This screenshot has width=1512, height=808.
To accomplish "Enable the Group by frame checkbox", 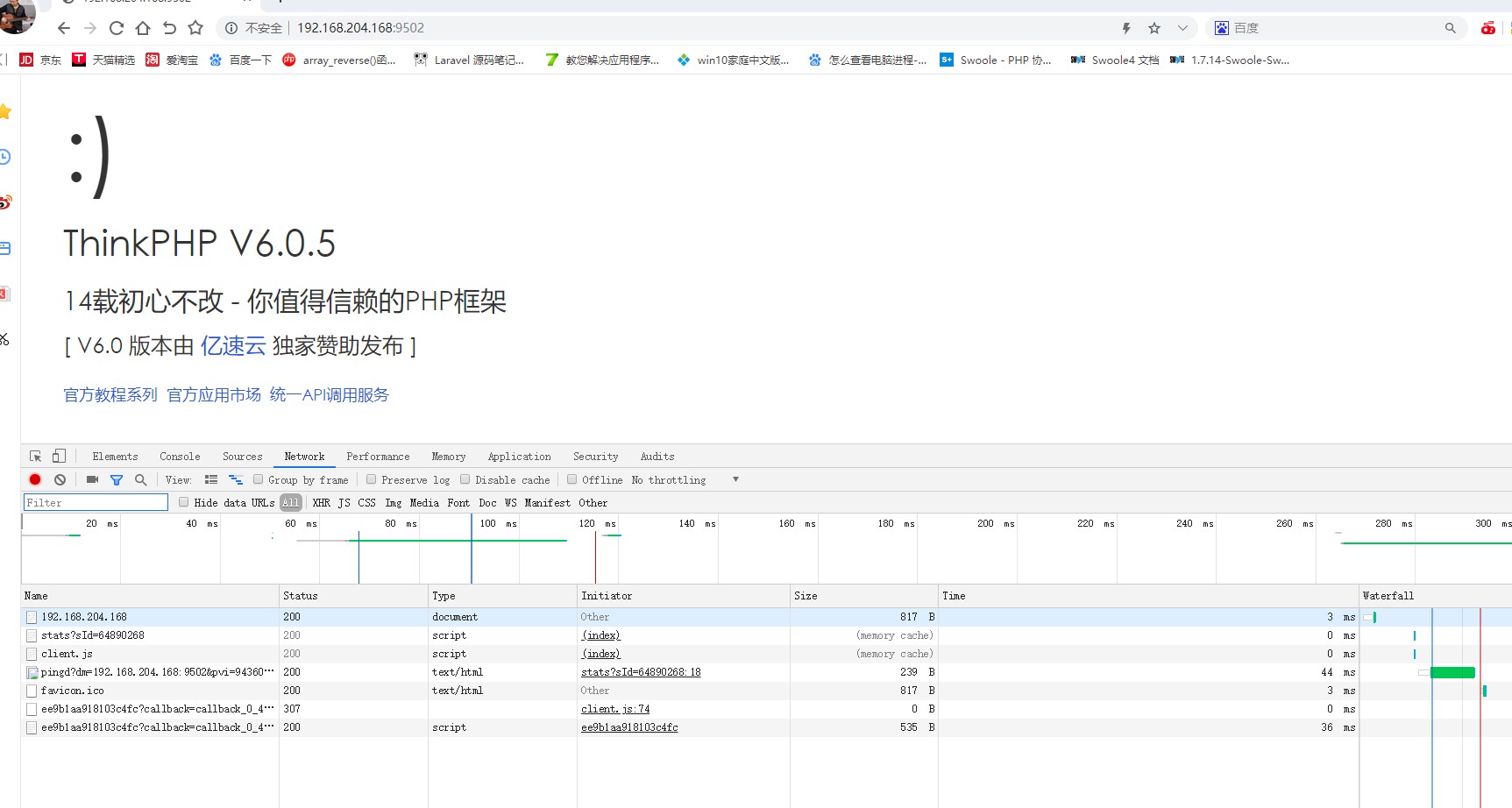I will (258, 479).
